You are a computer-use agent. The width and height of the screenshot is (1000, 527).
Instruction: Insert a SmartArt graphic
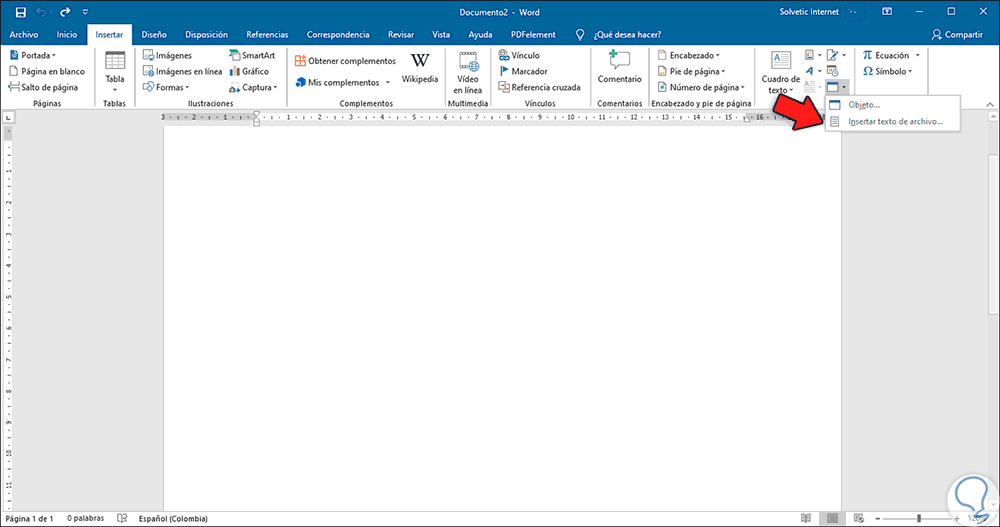(x=252, y=56)
